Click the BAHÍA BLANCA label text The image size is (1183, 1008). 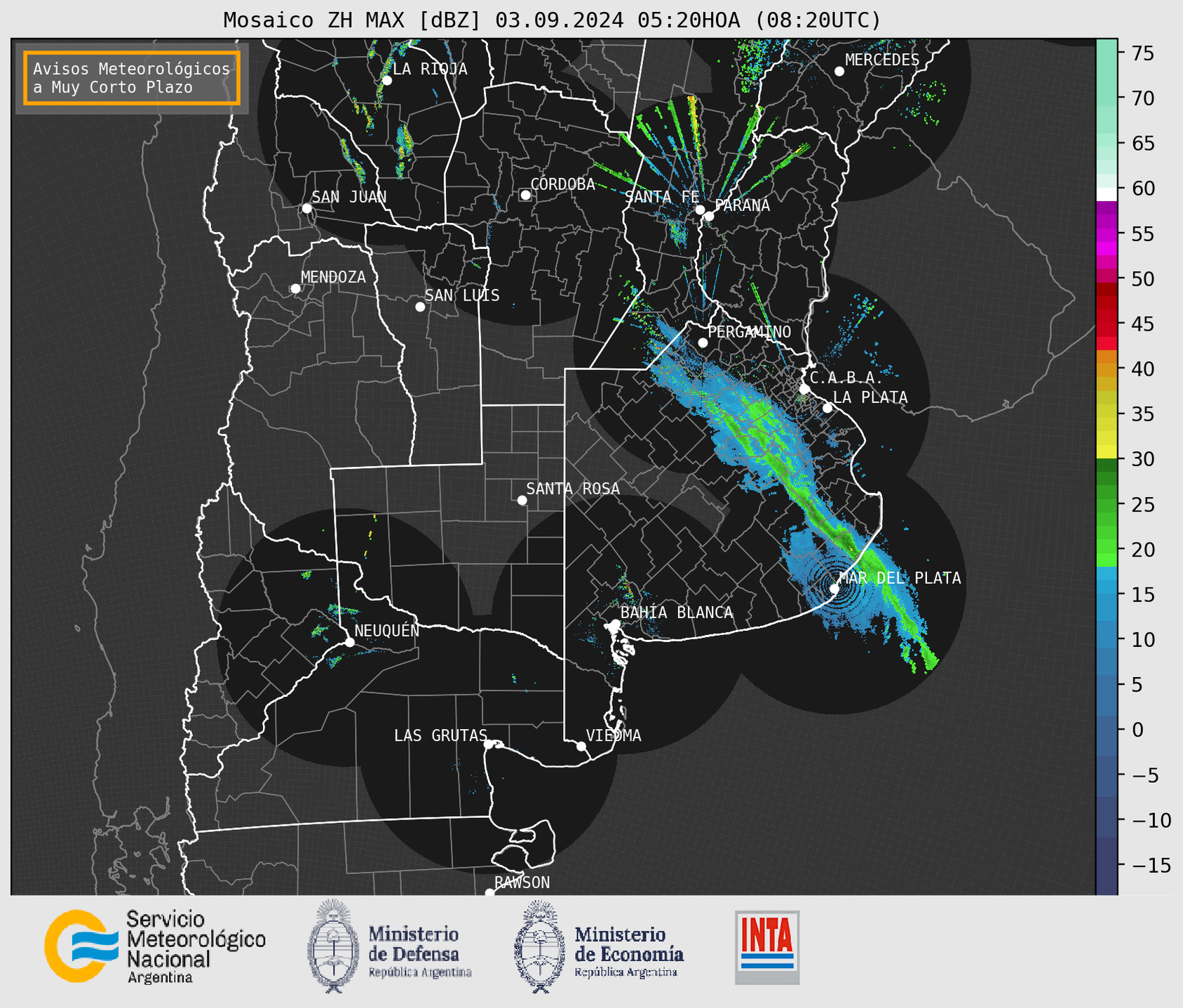pyautogui.click(x=677, y=613)
